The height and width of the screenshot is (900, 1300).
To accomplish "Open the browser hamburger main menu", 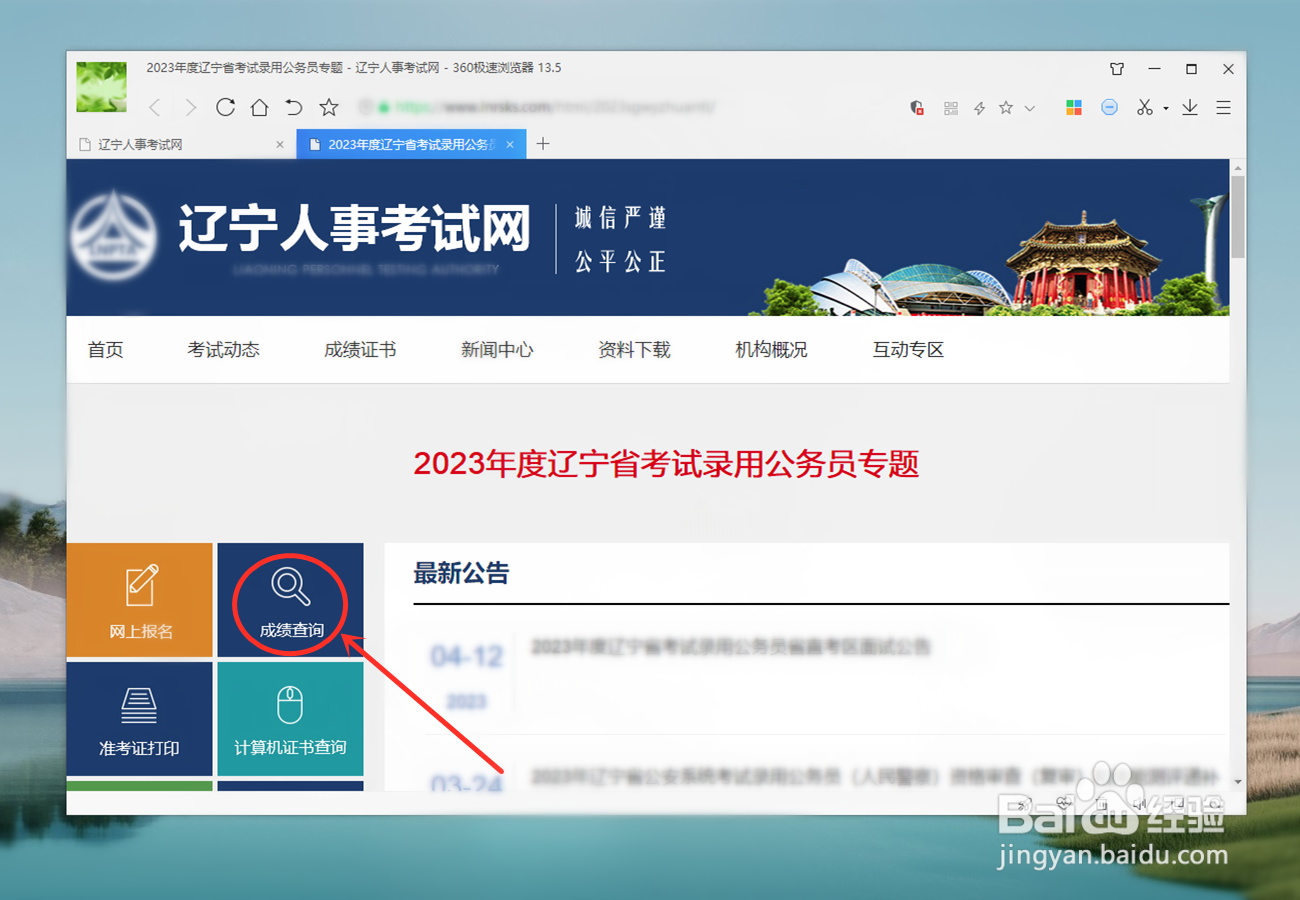I will click(1223, 108).
